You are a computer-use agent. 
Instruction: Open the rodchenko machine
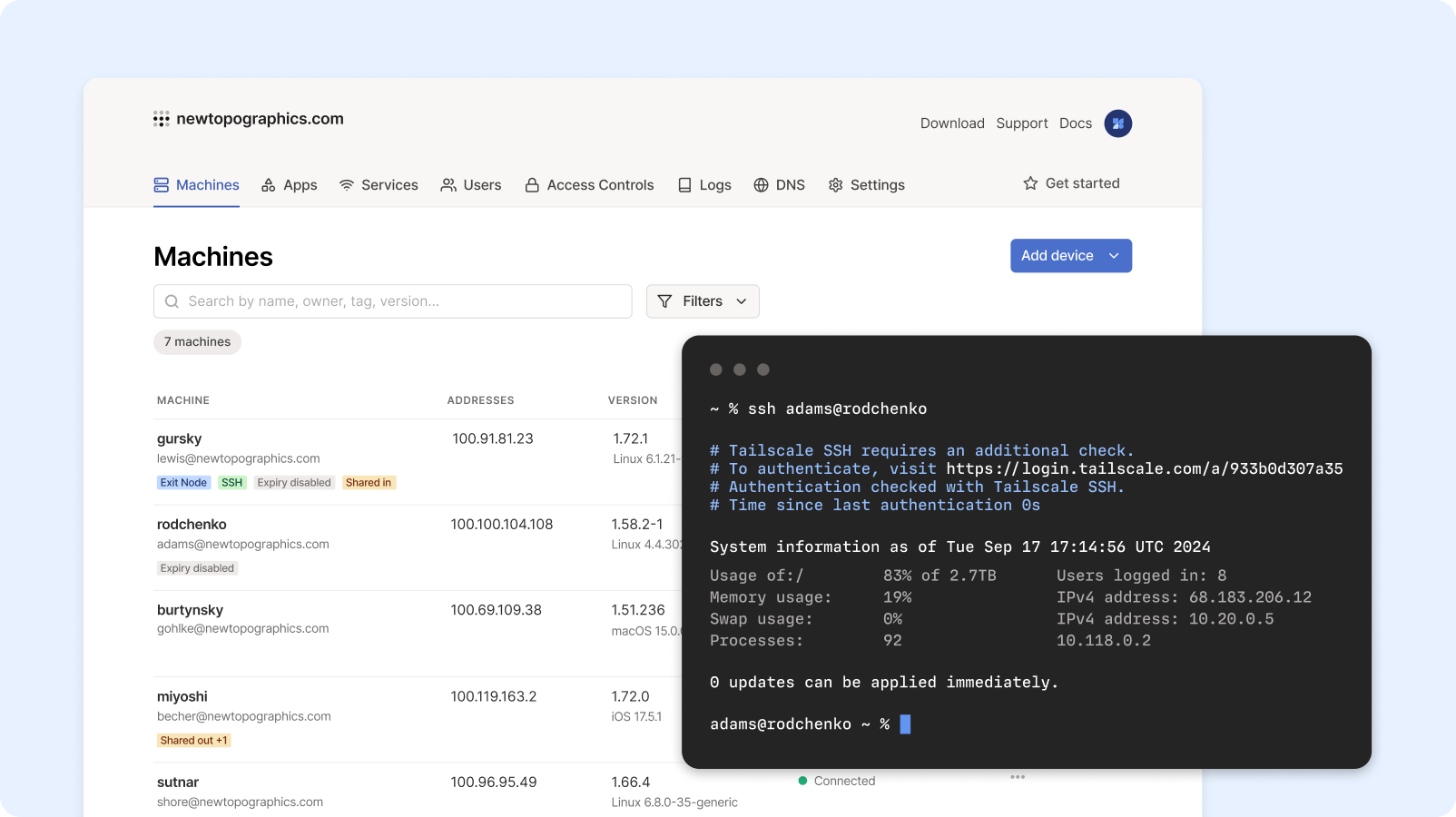pyautogui.click(x=192, y=525)
